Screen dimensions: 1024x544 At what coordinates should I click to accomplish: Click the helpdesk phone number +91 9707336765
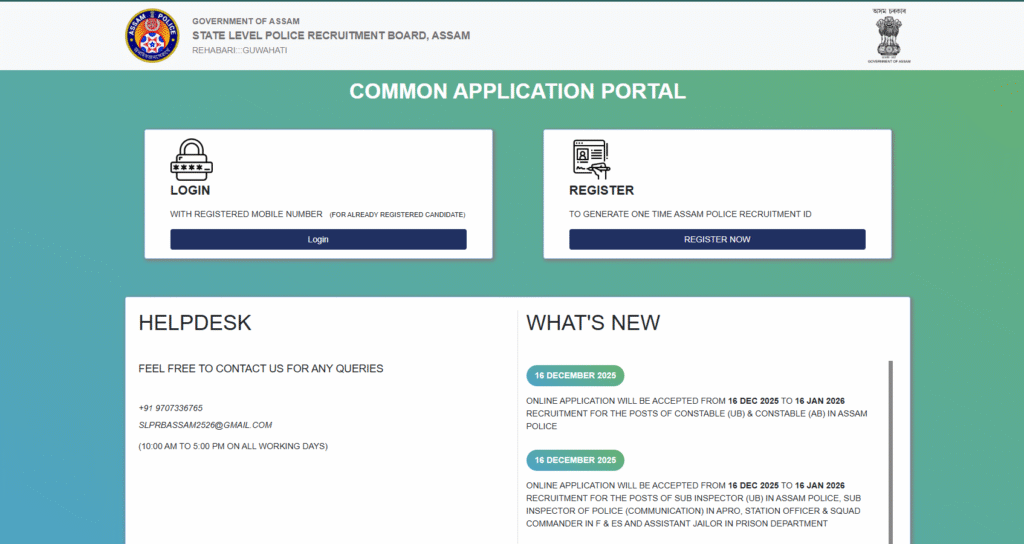171,408
